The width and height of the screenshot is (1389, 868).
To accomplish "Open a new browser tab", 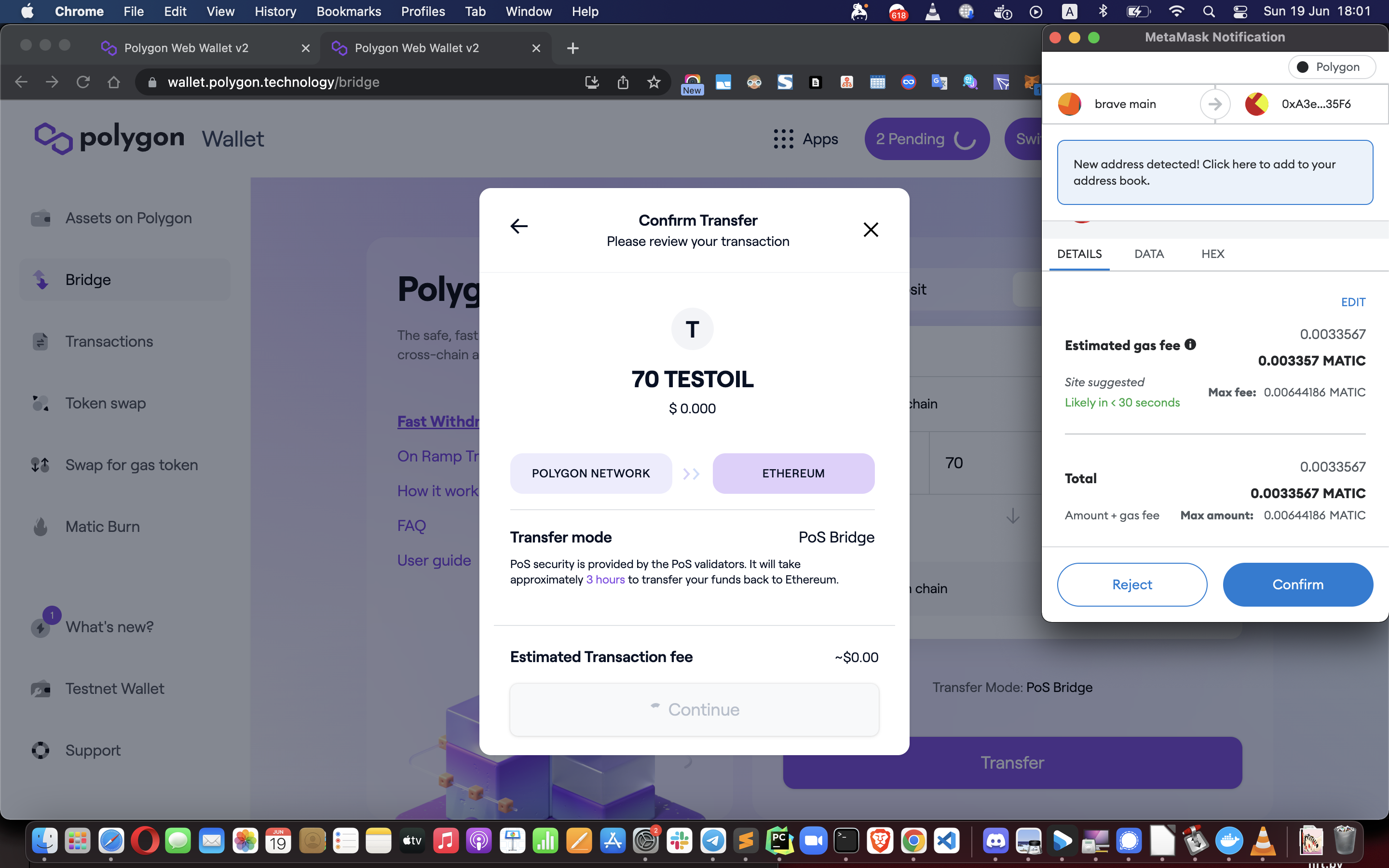I will pos(572,48).
